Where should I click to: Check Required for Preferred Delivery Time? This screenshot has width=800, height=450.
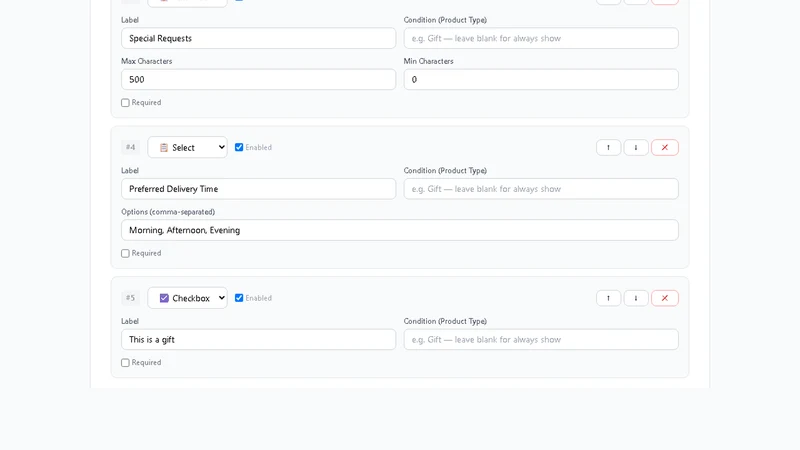tap(125, 253)
